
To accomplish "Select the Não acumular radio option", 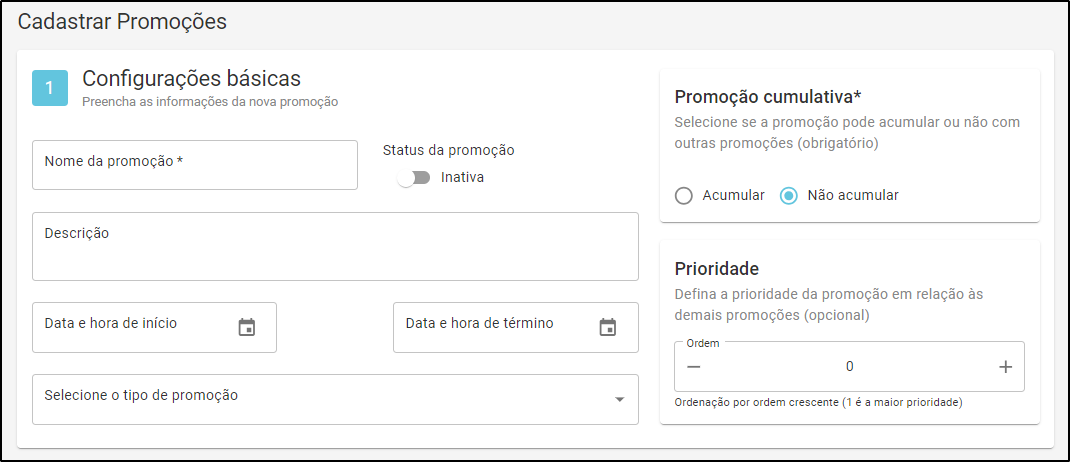I will coord(789,196).
